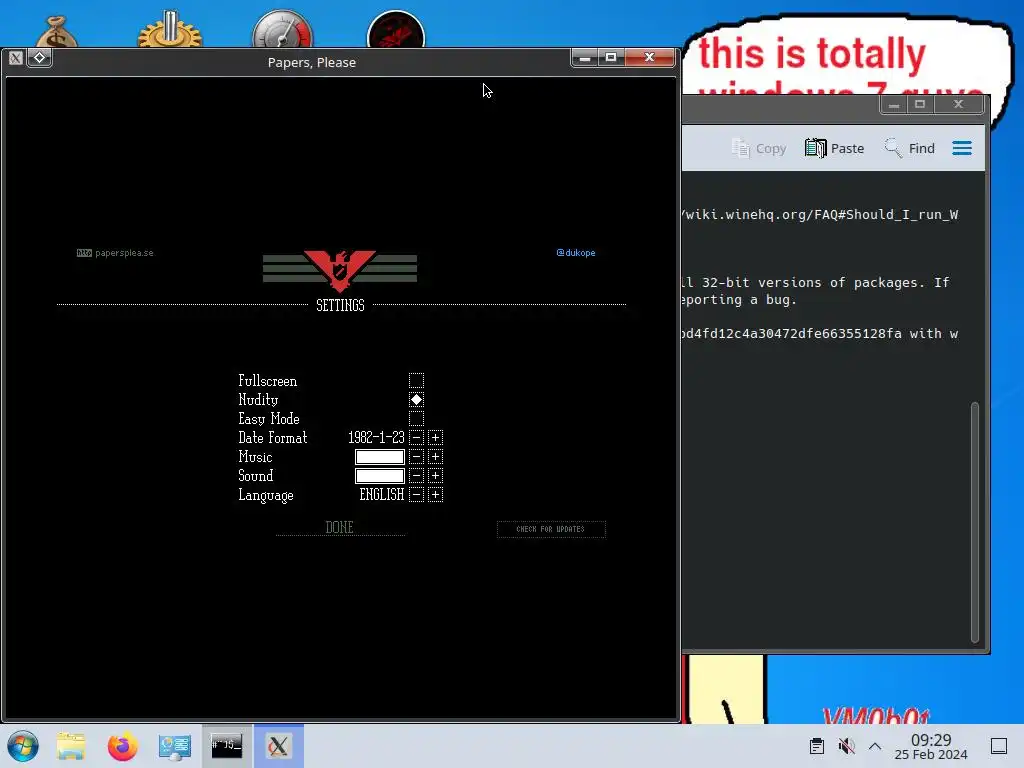
Task: Open money bag desktop icon
Action: 57,31
